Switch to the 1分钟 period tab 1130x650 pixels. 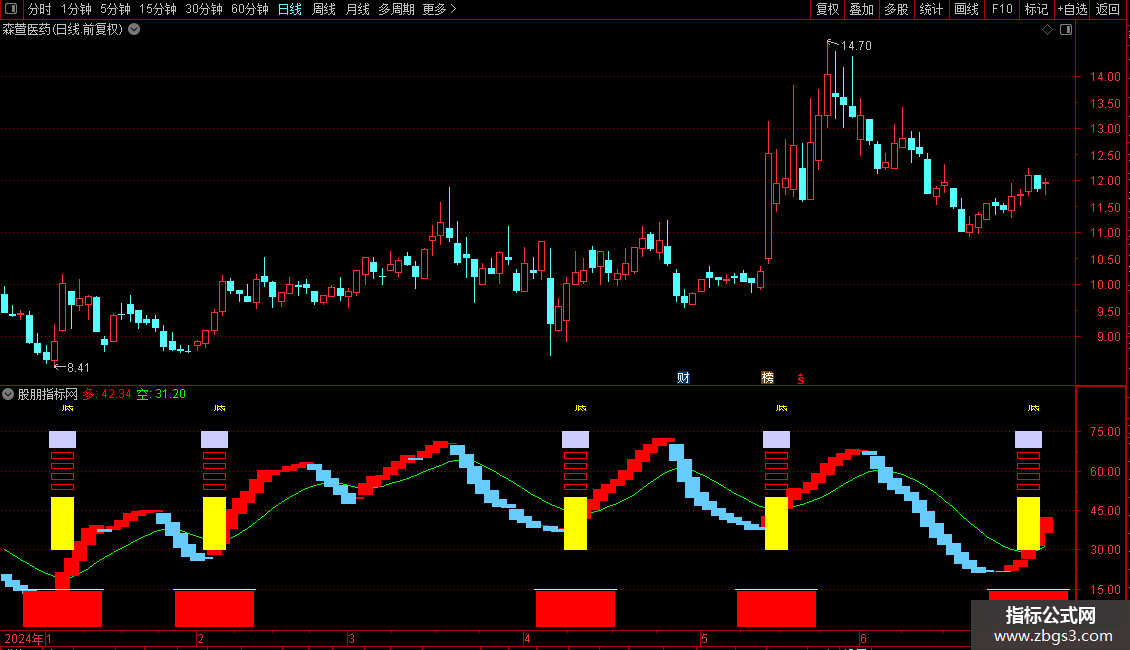point(76,9)
